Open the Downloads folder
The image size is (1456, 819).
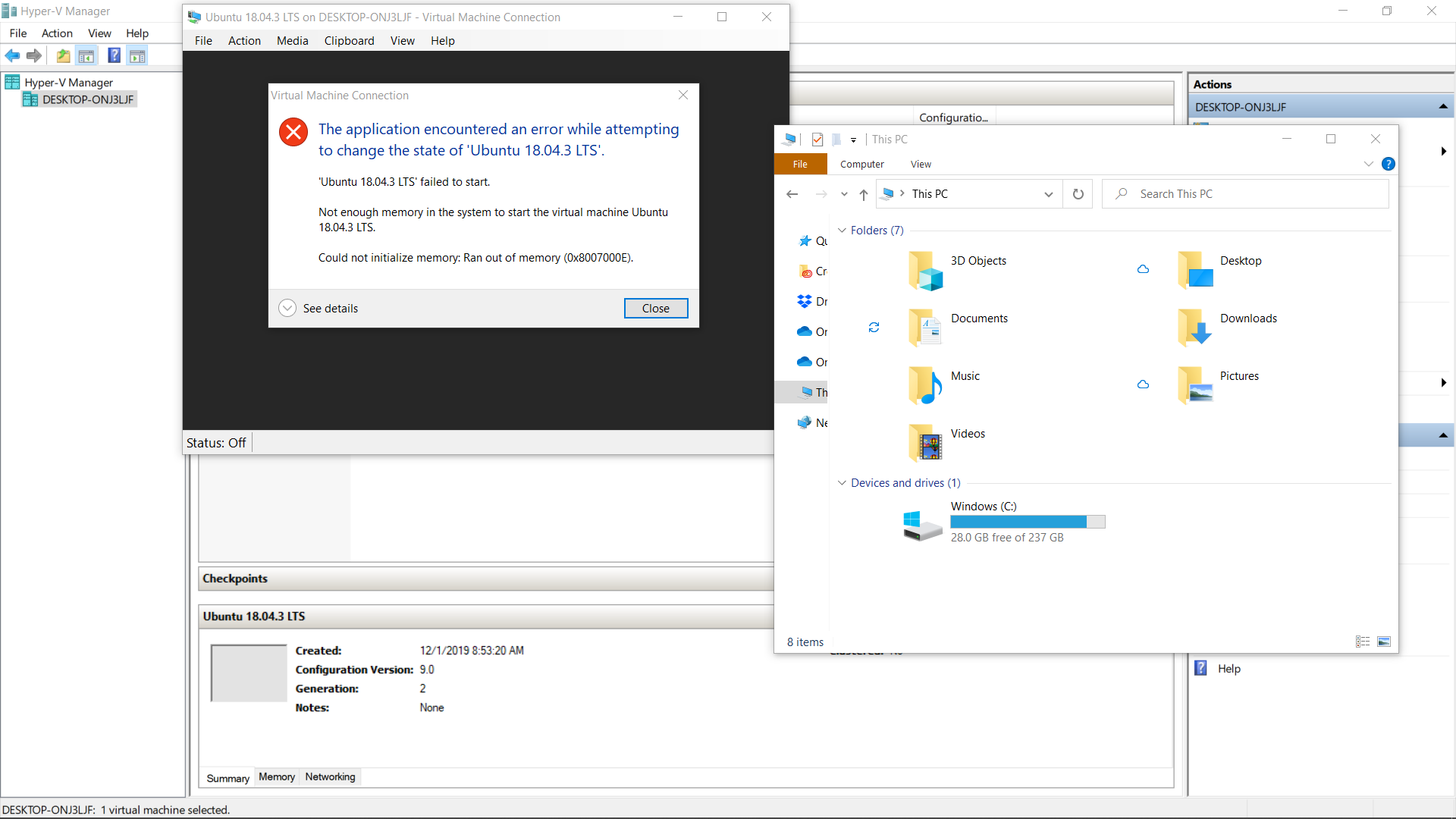point(1247,318)
